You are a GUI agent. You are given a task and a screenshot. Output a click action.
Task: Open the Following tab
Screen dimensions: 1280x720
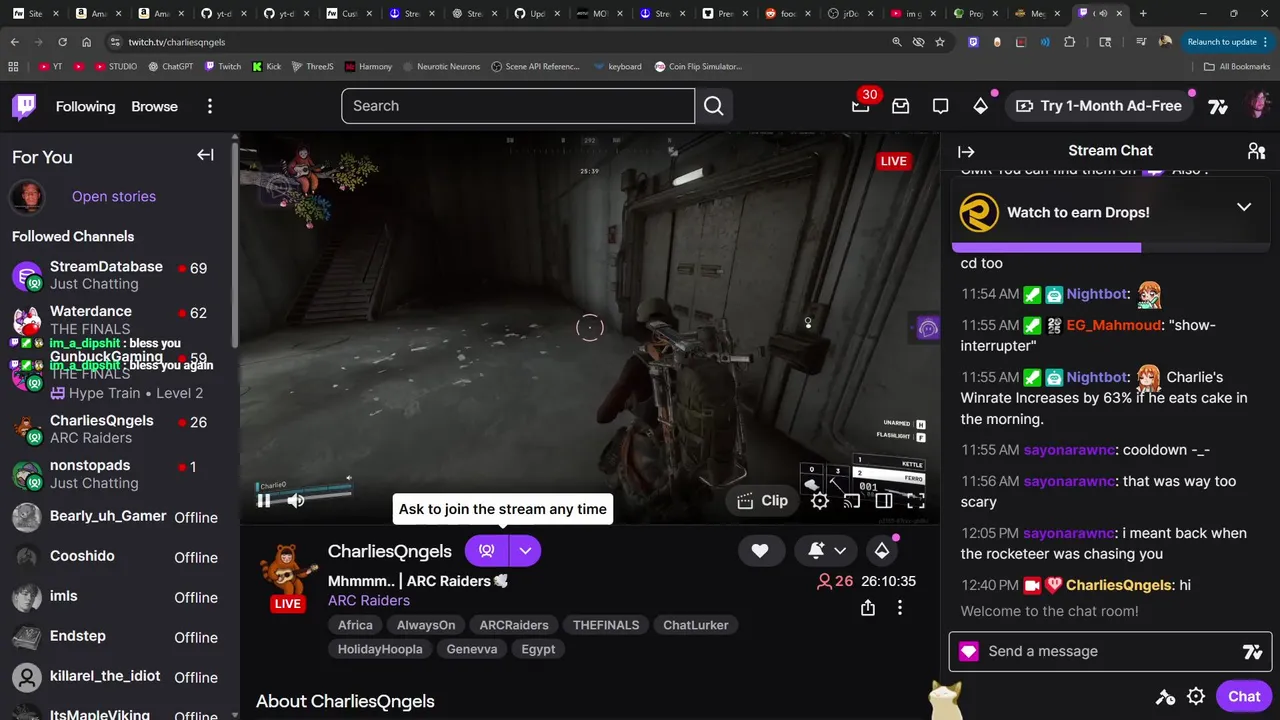[x=85, y=106]
